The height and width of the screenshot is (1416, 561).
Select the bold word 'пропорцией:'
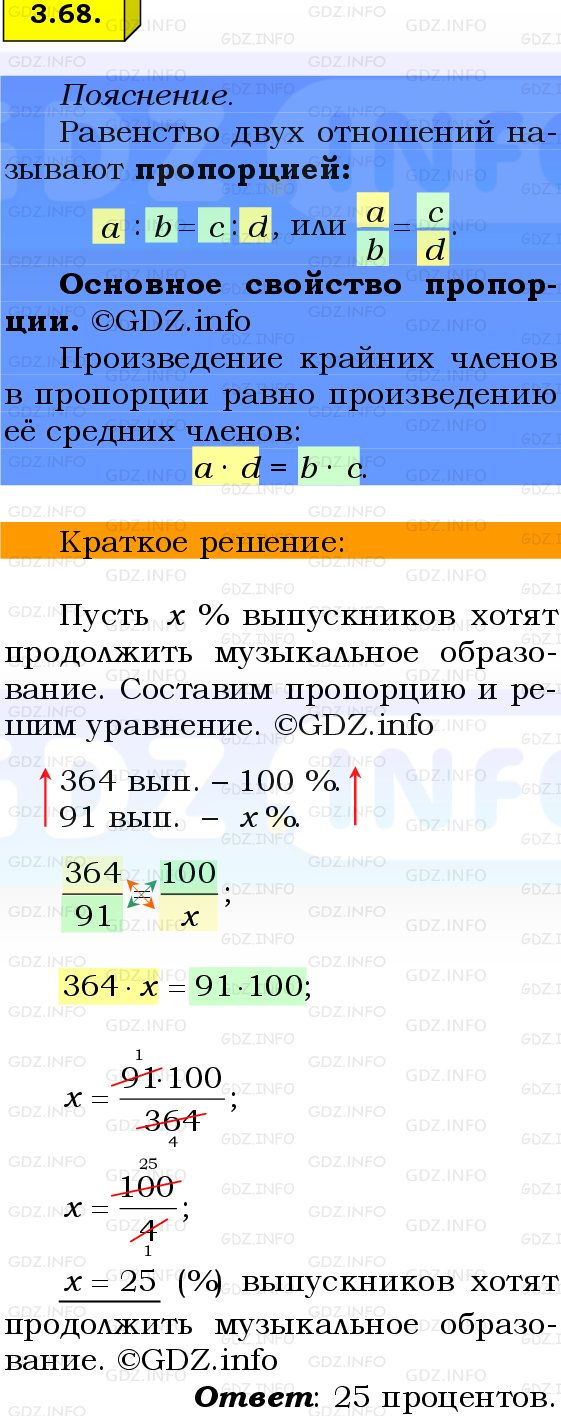point(242,169)
